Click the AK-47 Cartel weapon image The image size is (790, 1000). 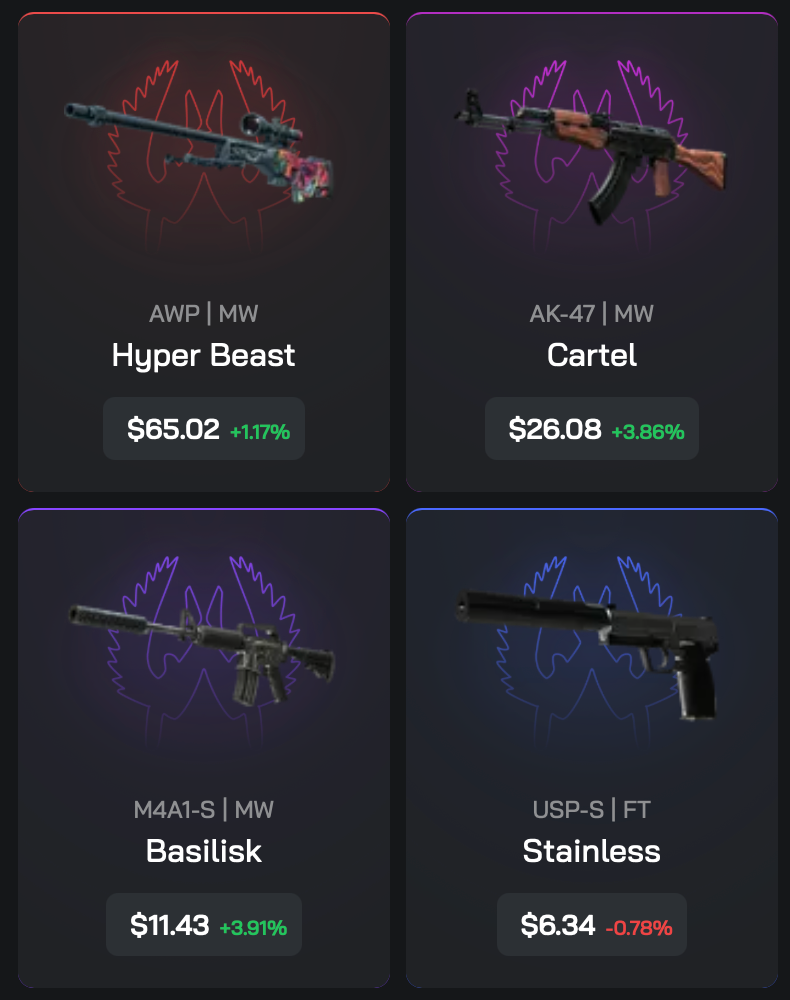(x=590, y=155)
